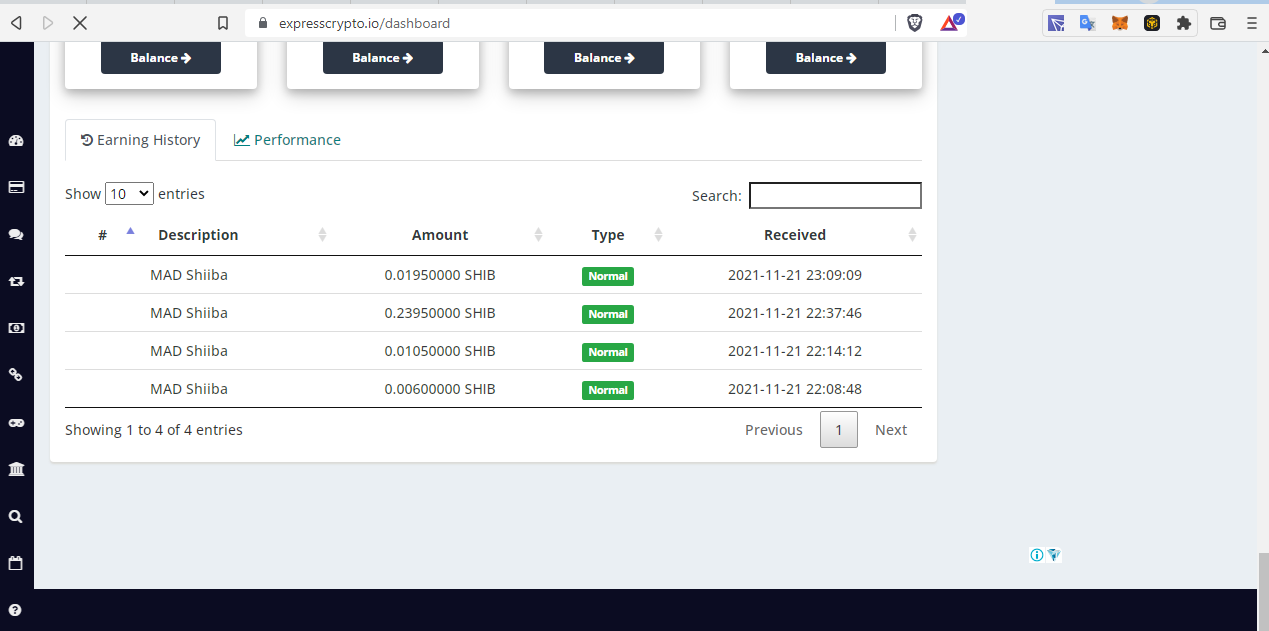Screen dimensions: 1269x631
Task: Go to Next page of entries
Action: coord(891,430)
